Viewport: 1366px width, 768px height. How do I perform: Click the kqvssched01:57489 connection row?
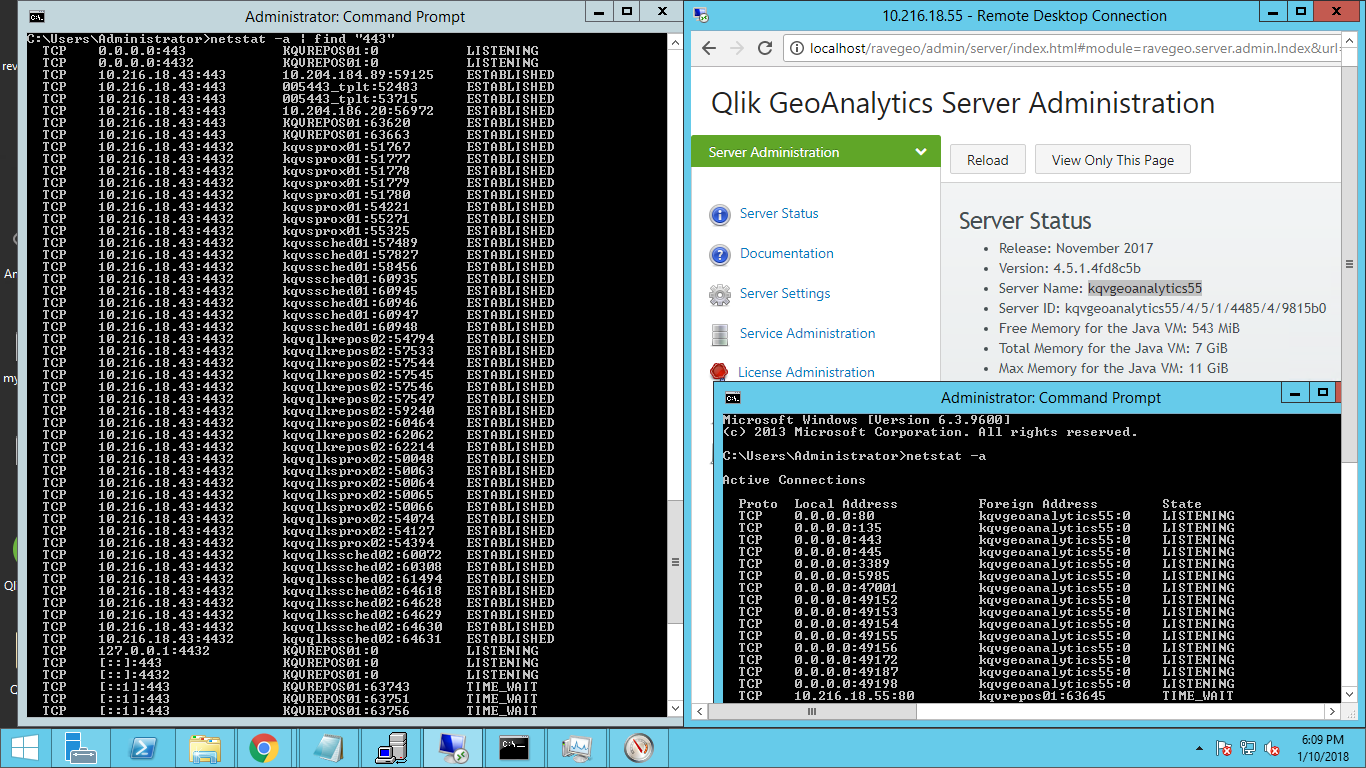coord(298,243)
